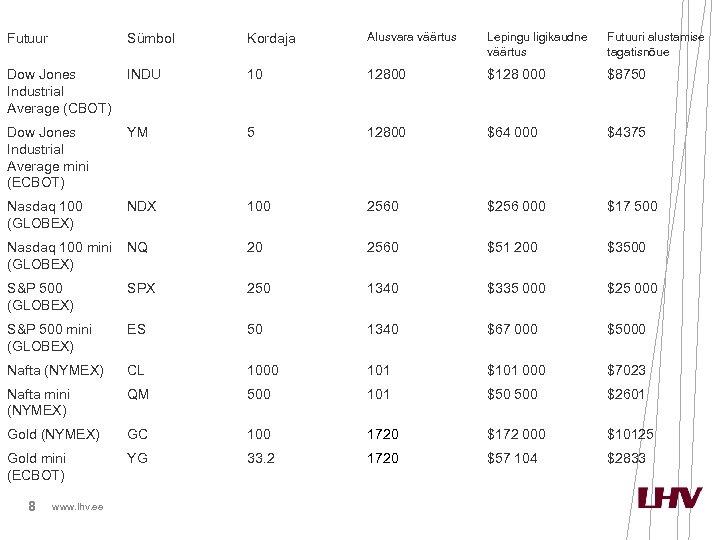
Task: Click the Alusvara väärtus header
Action: (x=411, y=37)
